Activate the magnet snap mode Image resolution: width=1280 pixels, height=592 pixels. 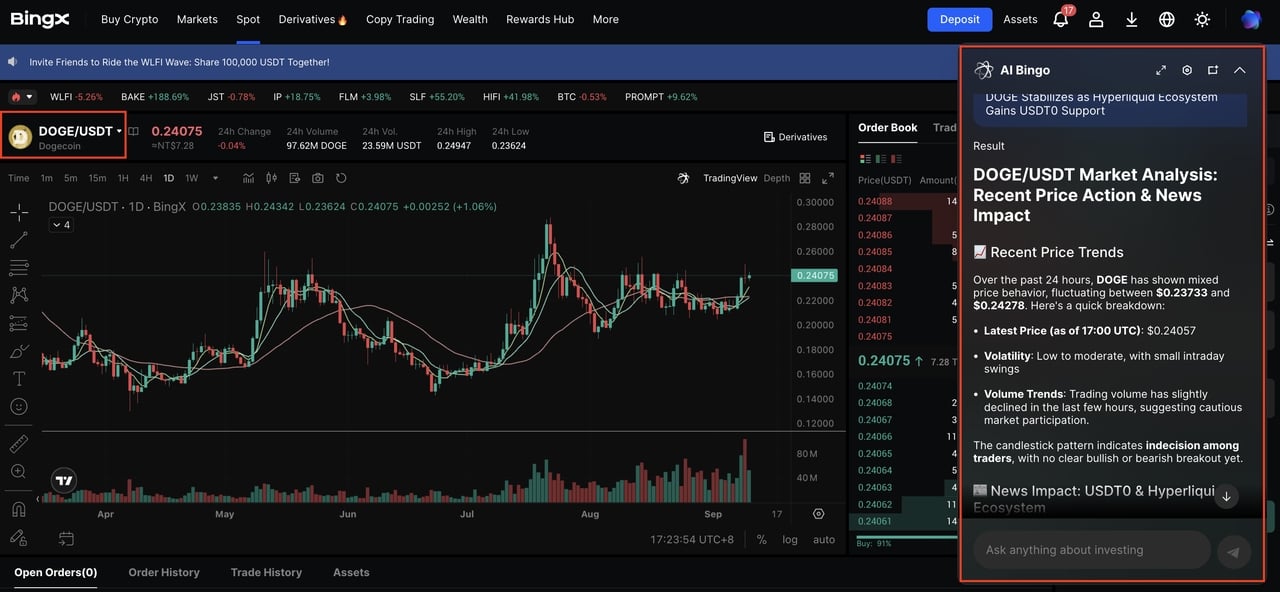(18, 509)
